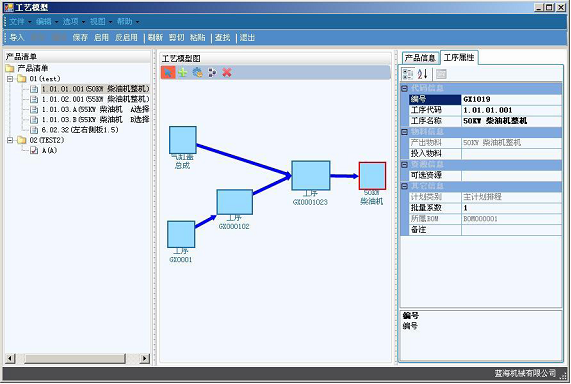Collapse the 物料信息 property category
This screenshot has width=571, height=384.
(x=404, y=132)
